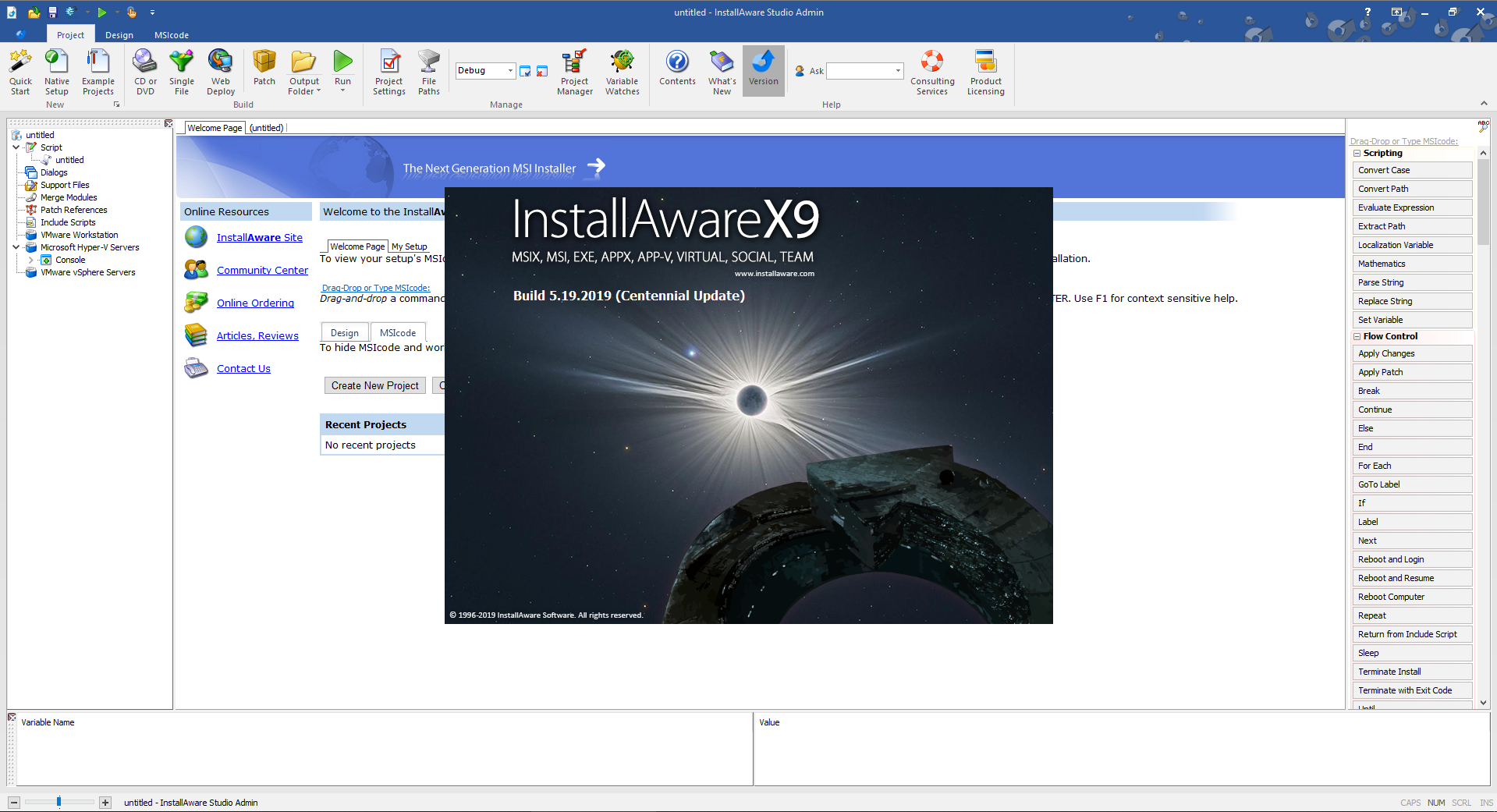Viewport: 1497px width, 812px height.
Task: Click the zoom in plus button
Action: click(105, 803)
